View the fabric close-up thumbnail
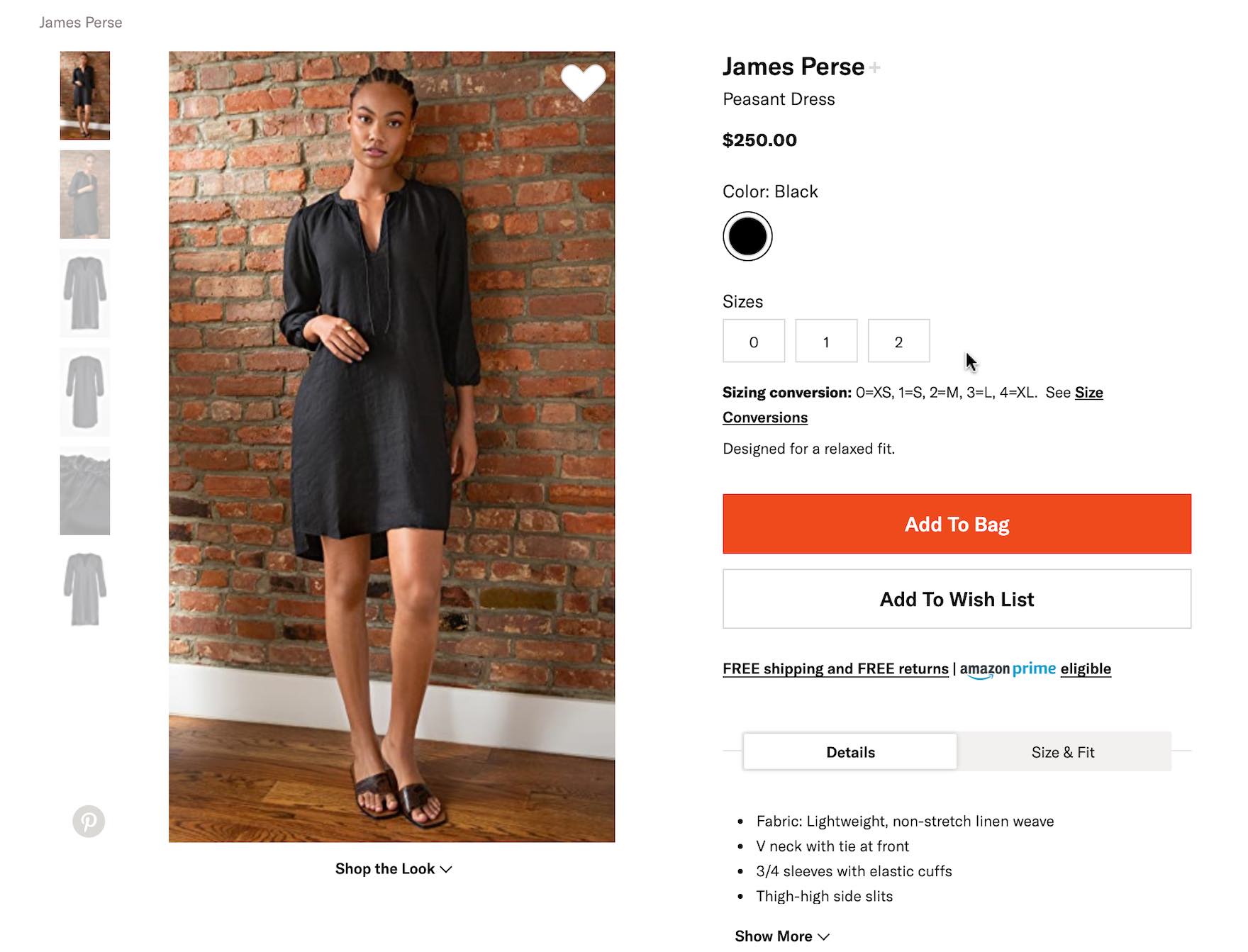Viewport: 1248px width, 952px height. [x=85, y=491]
